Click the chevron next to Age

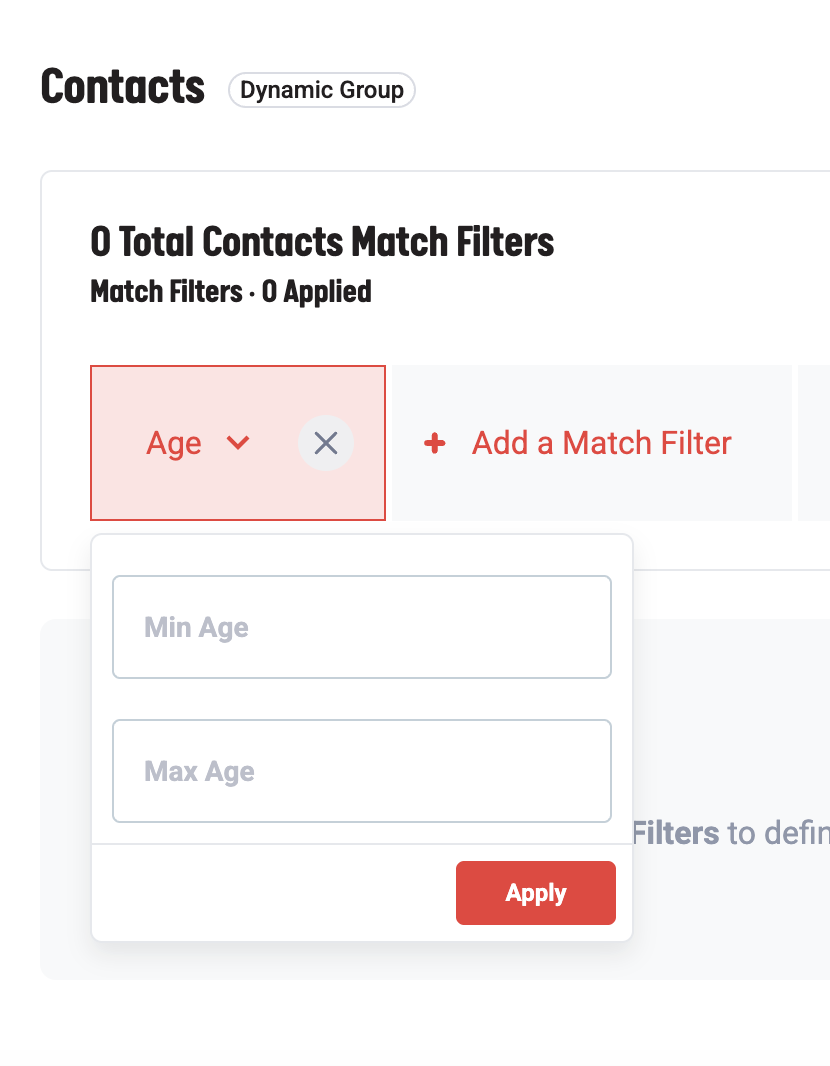(238, 443)
